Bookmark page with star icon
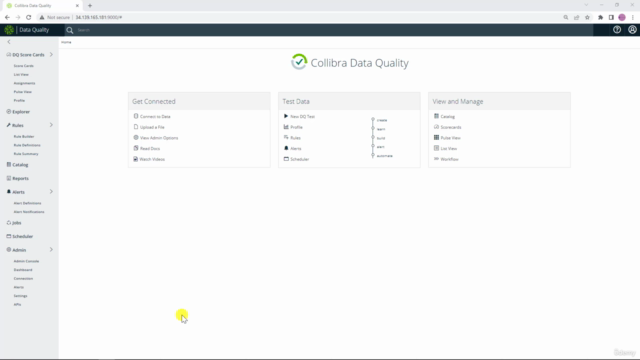640x360 pixels. 587,18
